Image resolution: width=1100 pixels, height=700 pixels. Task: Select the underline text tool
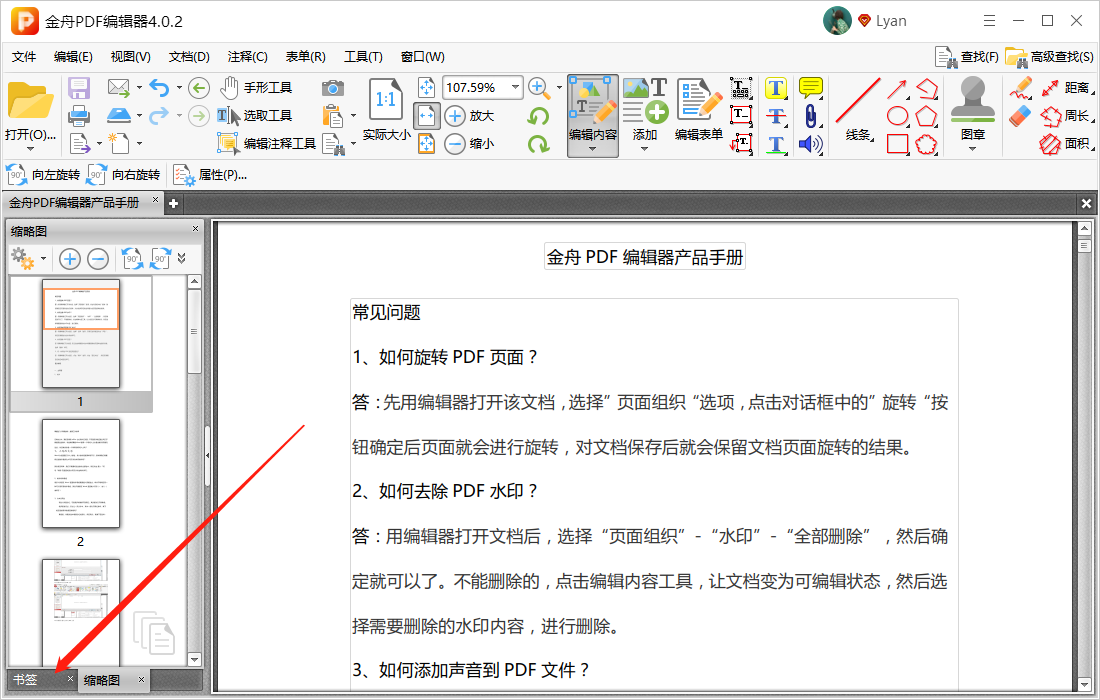775,144
